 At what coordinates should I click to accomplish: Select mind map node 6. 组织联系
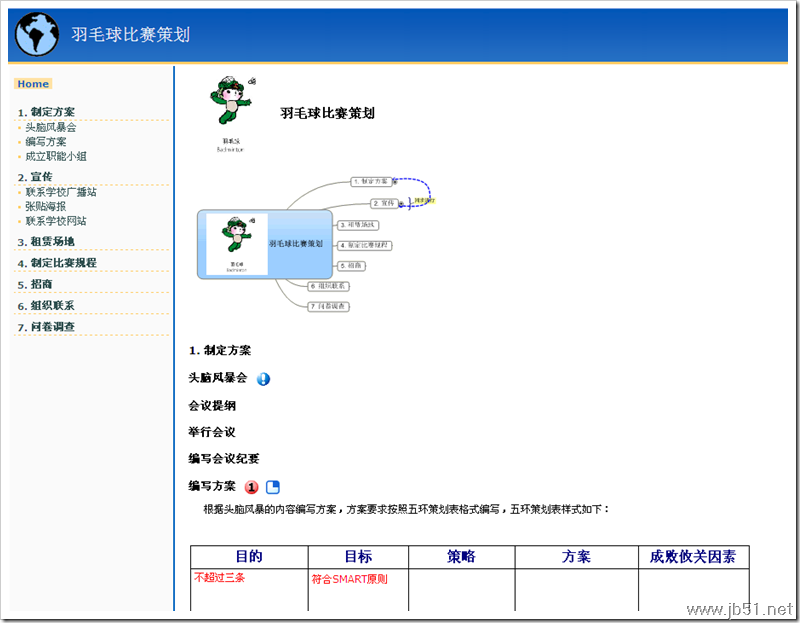[x=329, y=286]
